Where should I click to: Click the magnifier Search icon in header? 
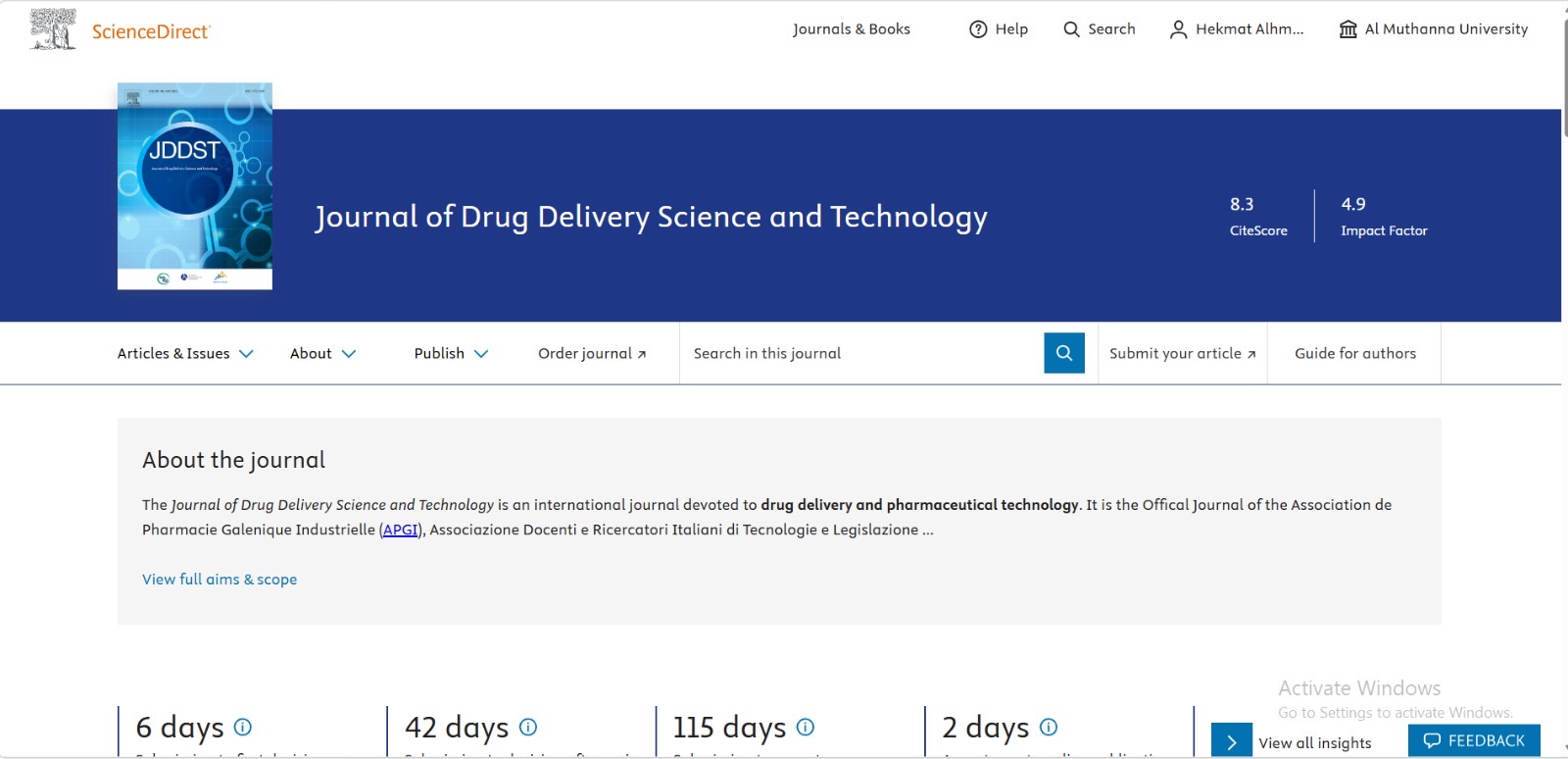1071,29
